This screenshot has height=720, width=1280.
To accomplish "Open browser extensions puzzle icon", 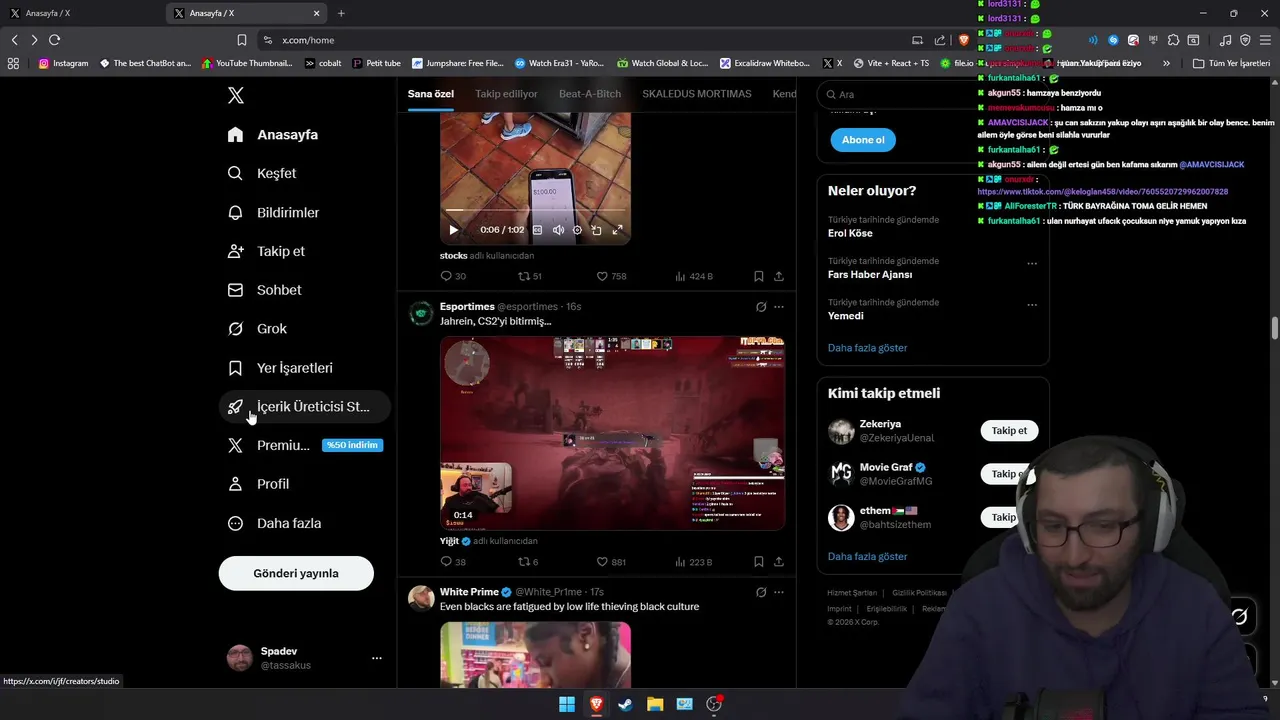I will click(1173, 40).
